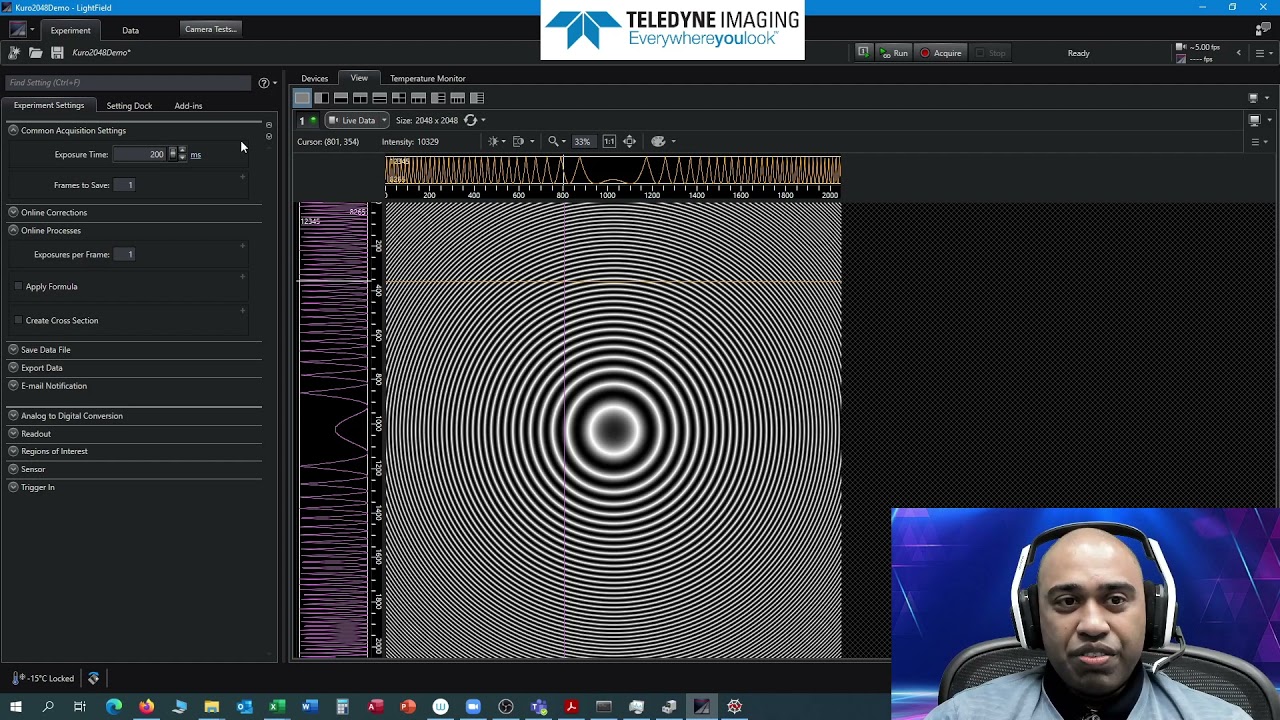Open an experiment with the folder icon
The width and height of the screenshot is (1280, 720).
coord(35,52)
